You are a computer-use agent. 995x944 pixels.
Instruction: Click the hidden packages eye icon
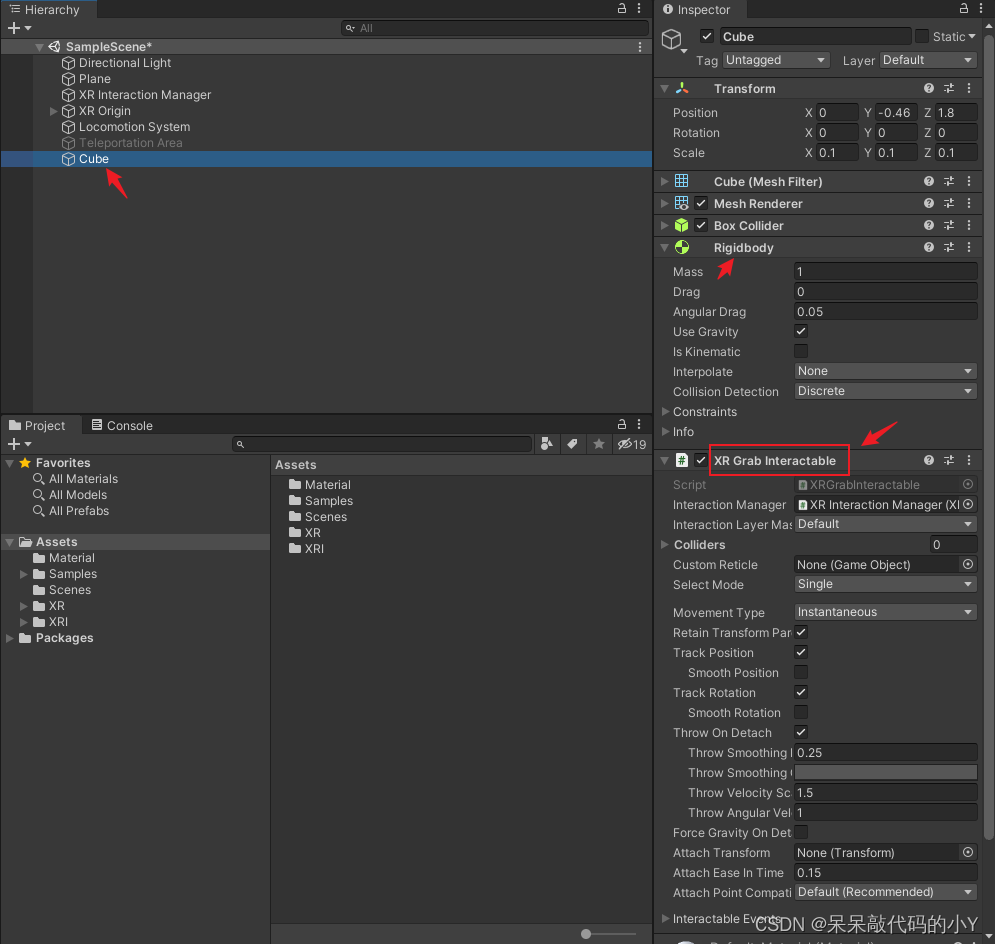[x=632, y=444]
